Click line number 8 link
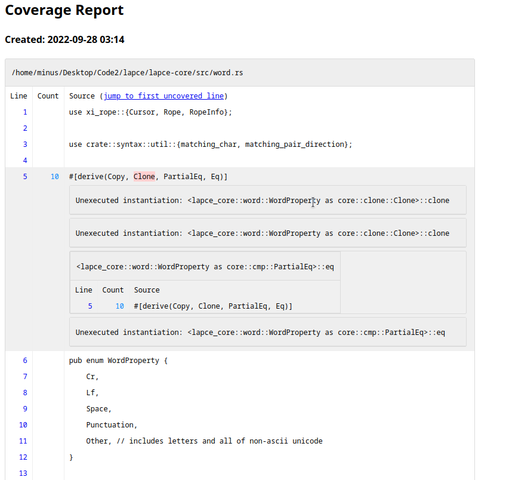The image size is (509, 480). (25, 393)
